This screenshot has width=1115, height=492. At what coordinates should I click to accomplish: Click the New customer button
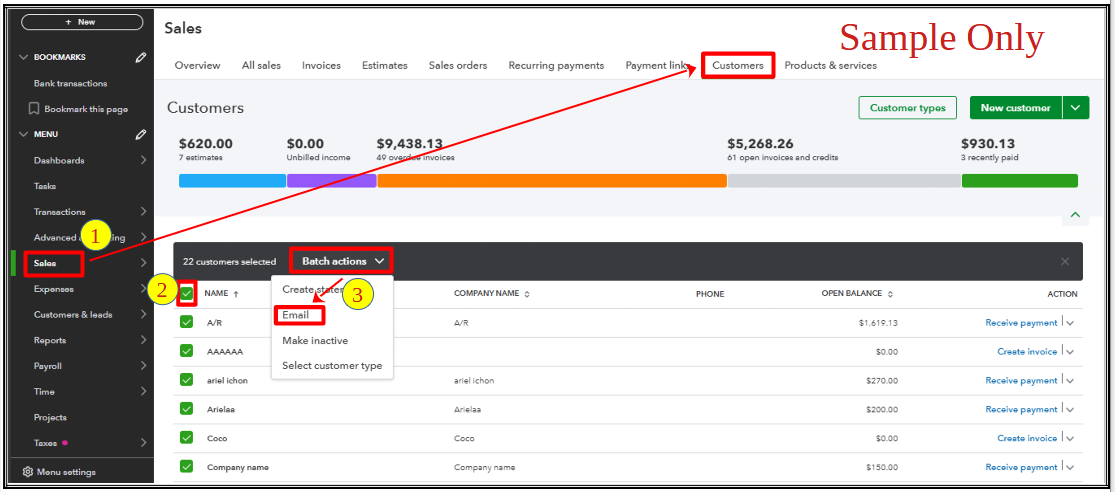(1015, 108)
